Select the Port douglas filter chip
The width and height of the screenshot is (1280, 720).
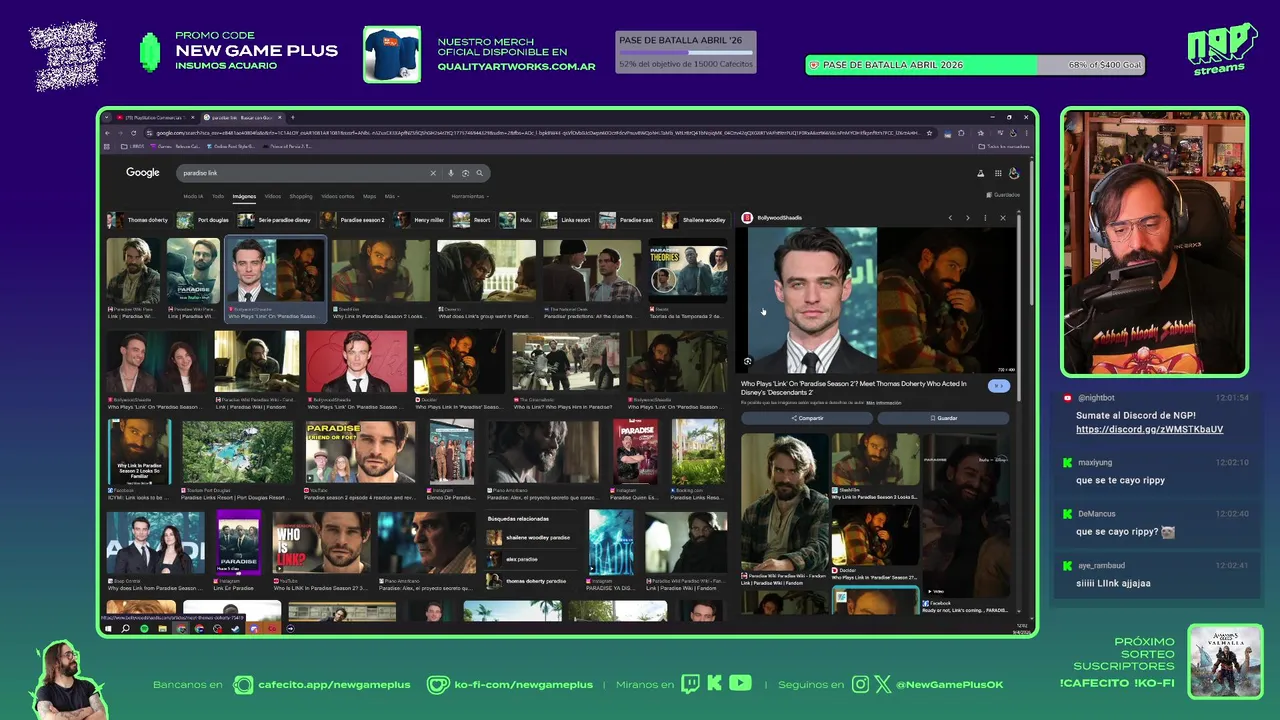pos(203,219)
